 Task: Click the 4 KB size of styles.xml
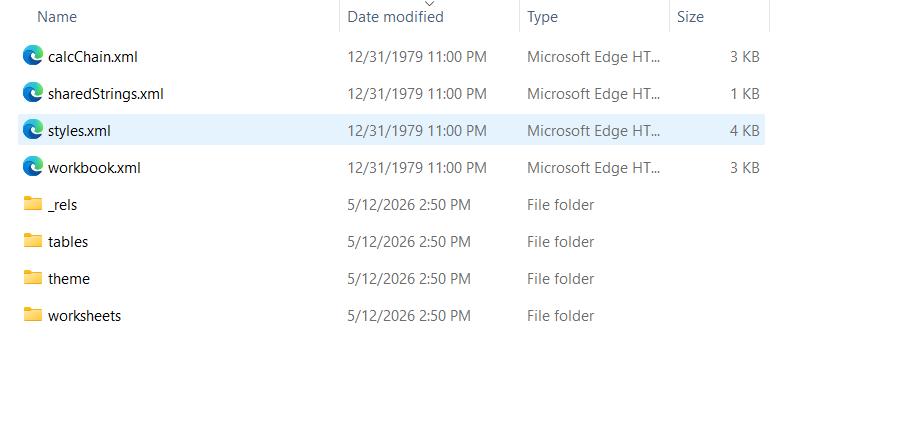pyautogui.click(x=744, y=131)
